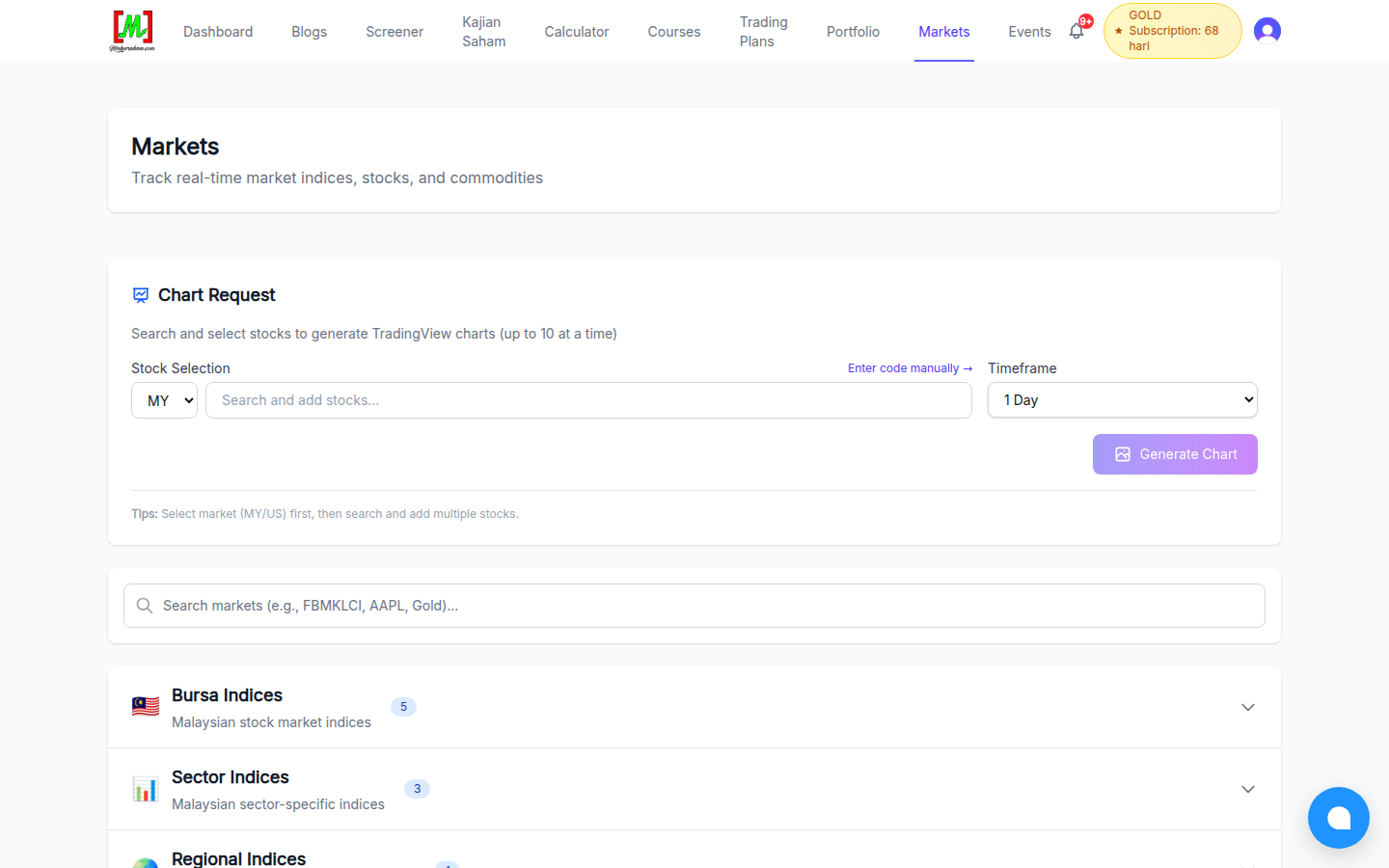This screenshot has height=868, width=1389.
Task: Open the Timeframe 1 Day dropdown
Action: pyautogui.click(x=1123, y=400)
